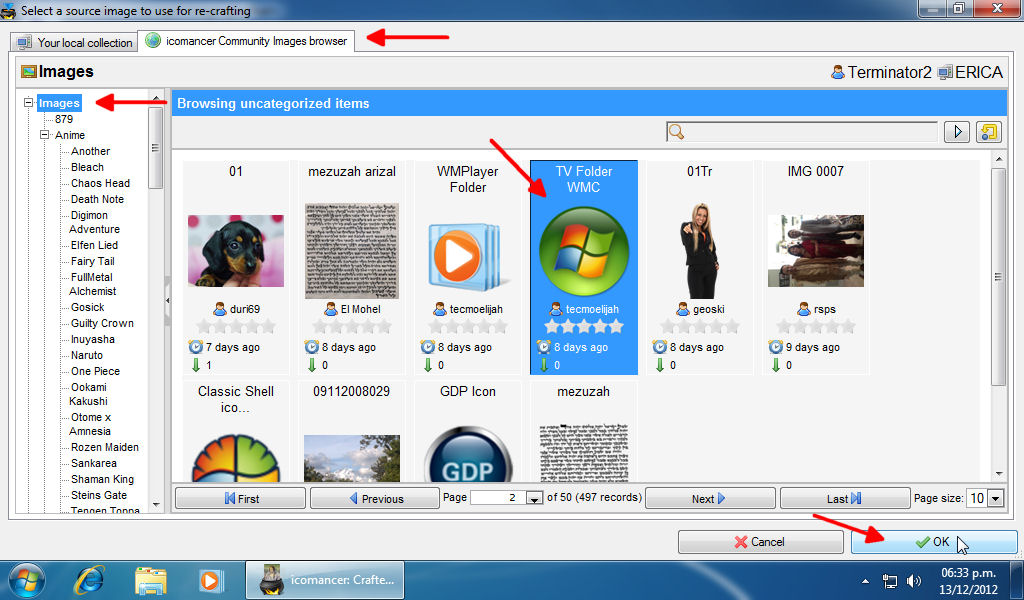
Task: Switch to Your local collection tab
Action: [x=74, y=42]
